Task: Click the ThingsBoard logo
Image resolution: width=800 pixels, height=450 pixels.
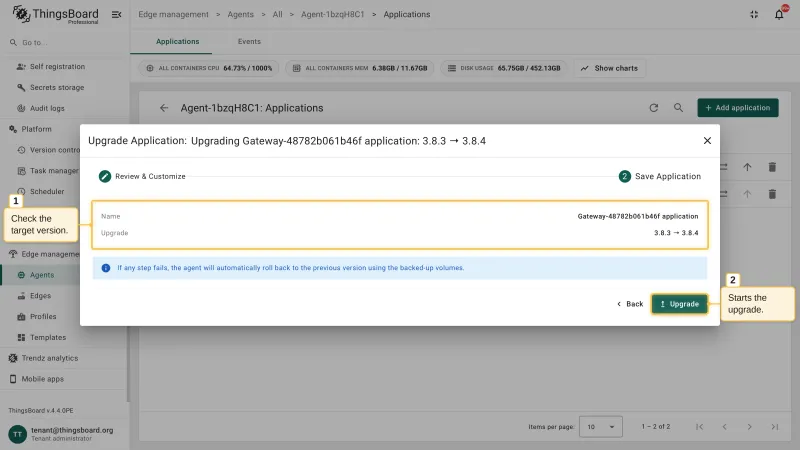Action: [55, 14]
